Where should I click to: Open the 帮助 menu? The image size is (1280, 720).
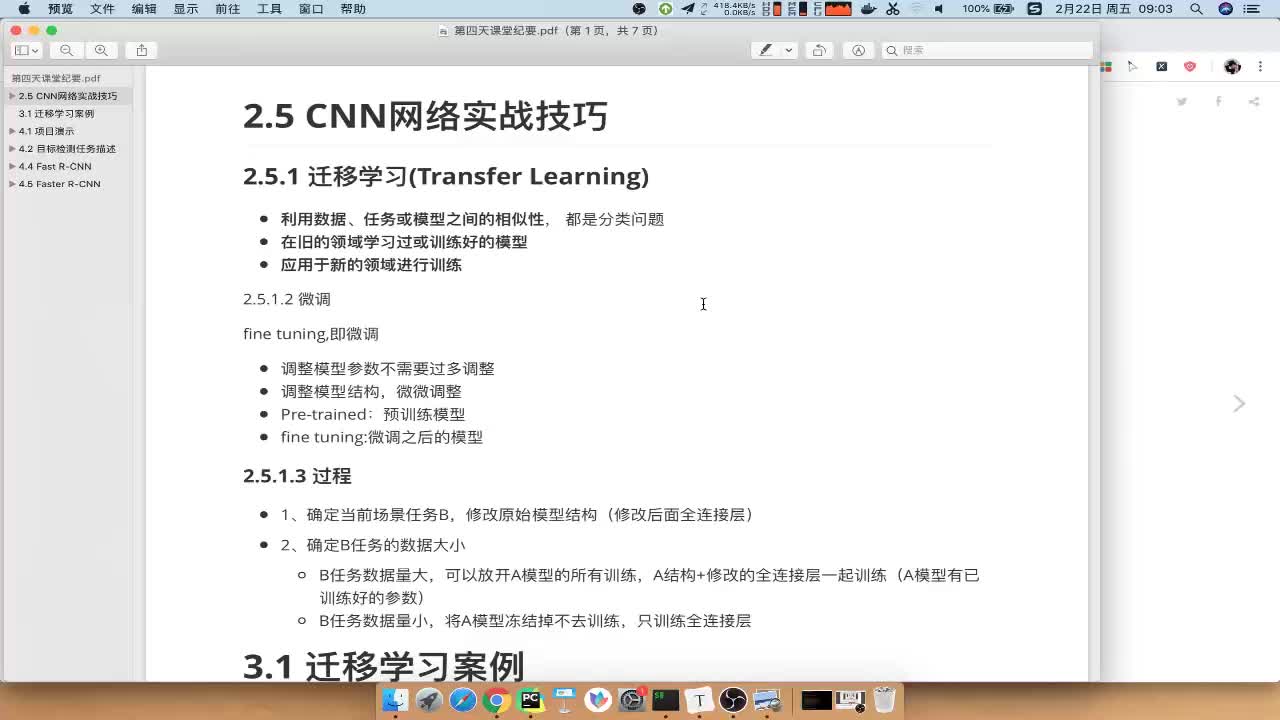point(353,9)
